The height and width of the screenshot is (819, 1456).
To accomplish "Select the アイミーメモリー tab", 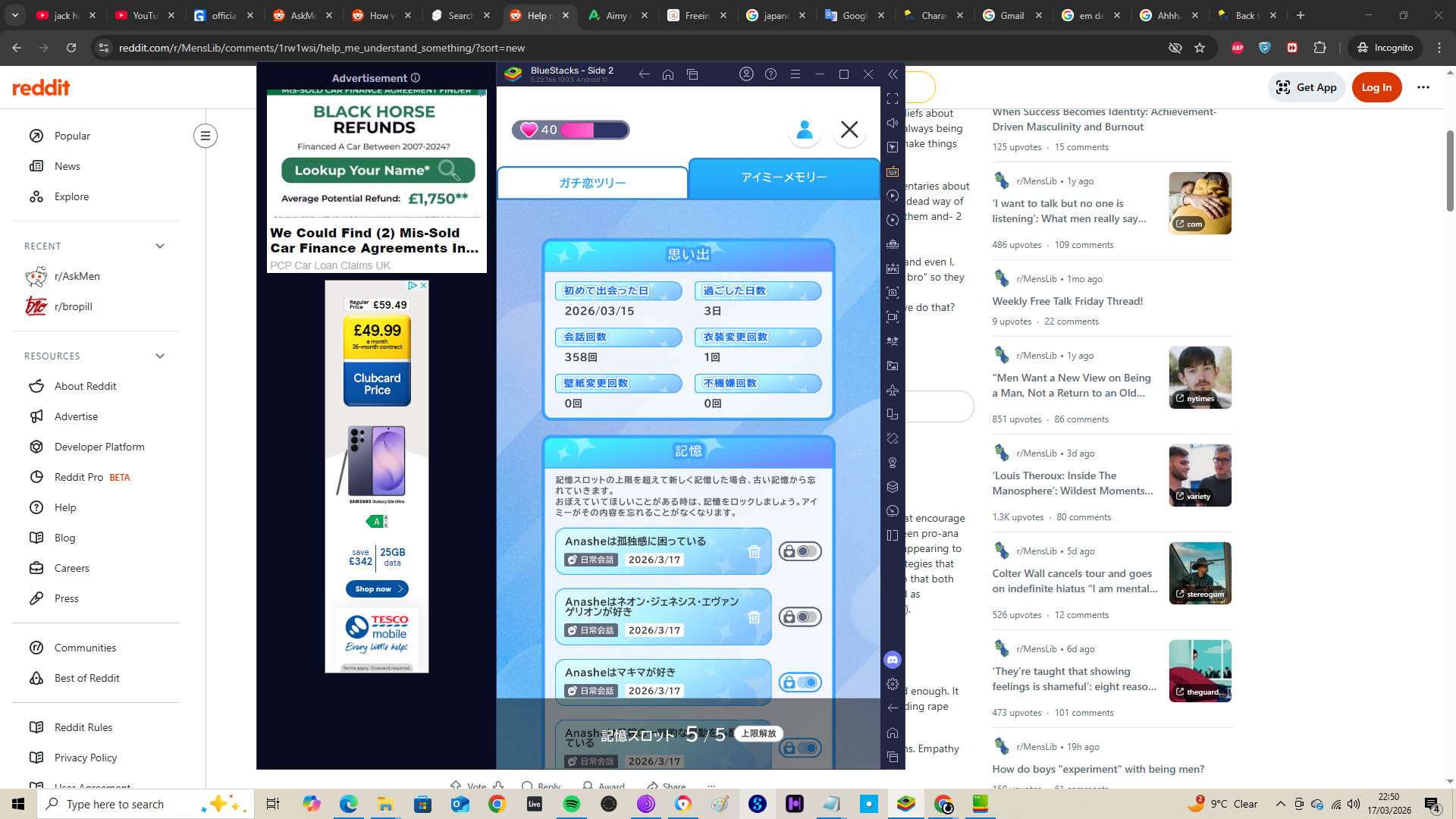I will [784, 177].
